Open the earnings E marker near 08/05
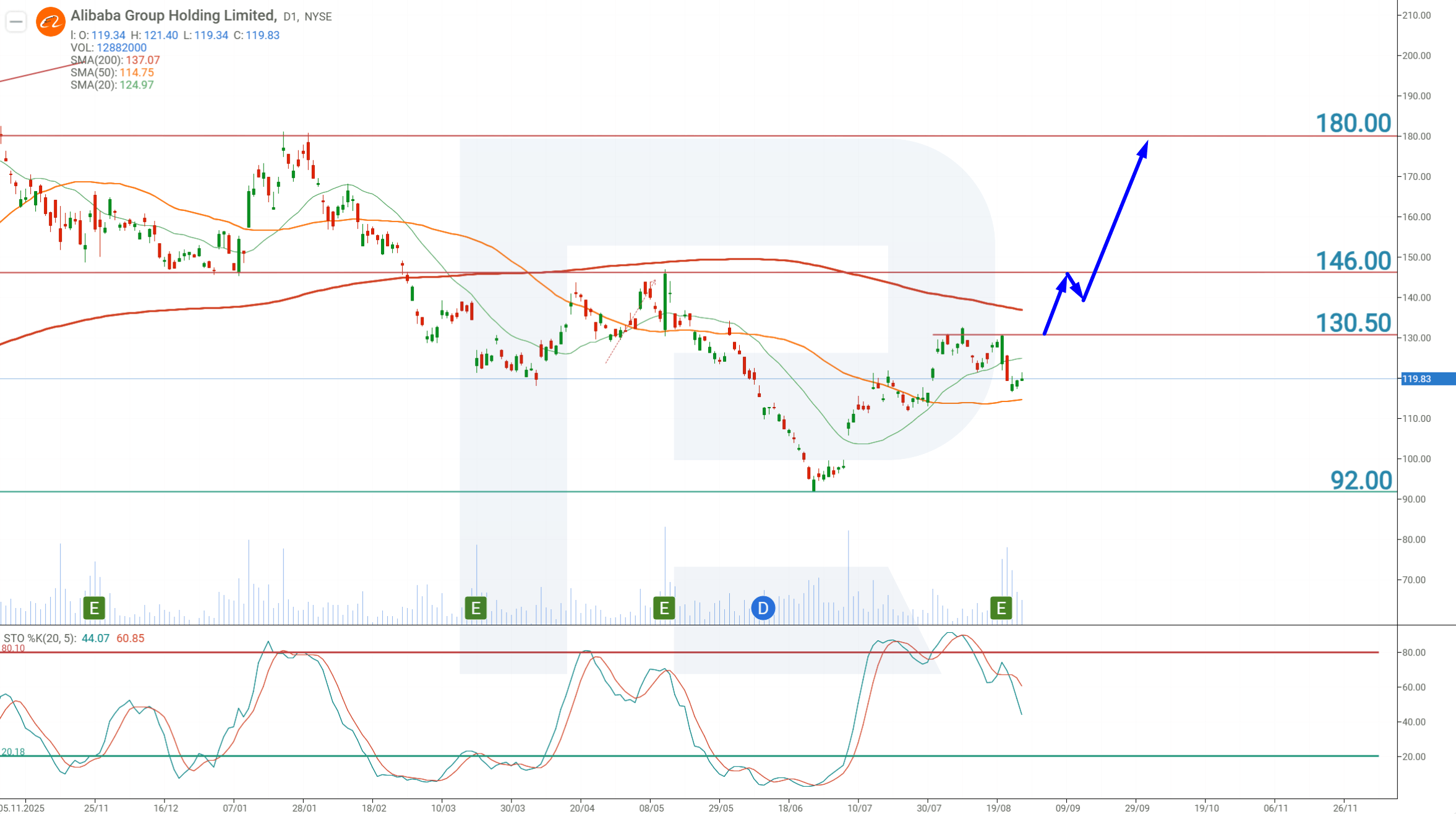 pyautogui.click(x=664, y=608)
